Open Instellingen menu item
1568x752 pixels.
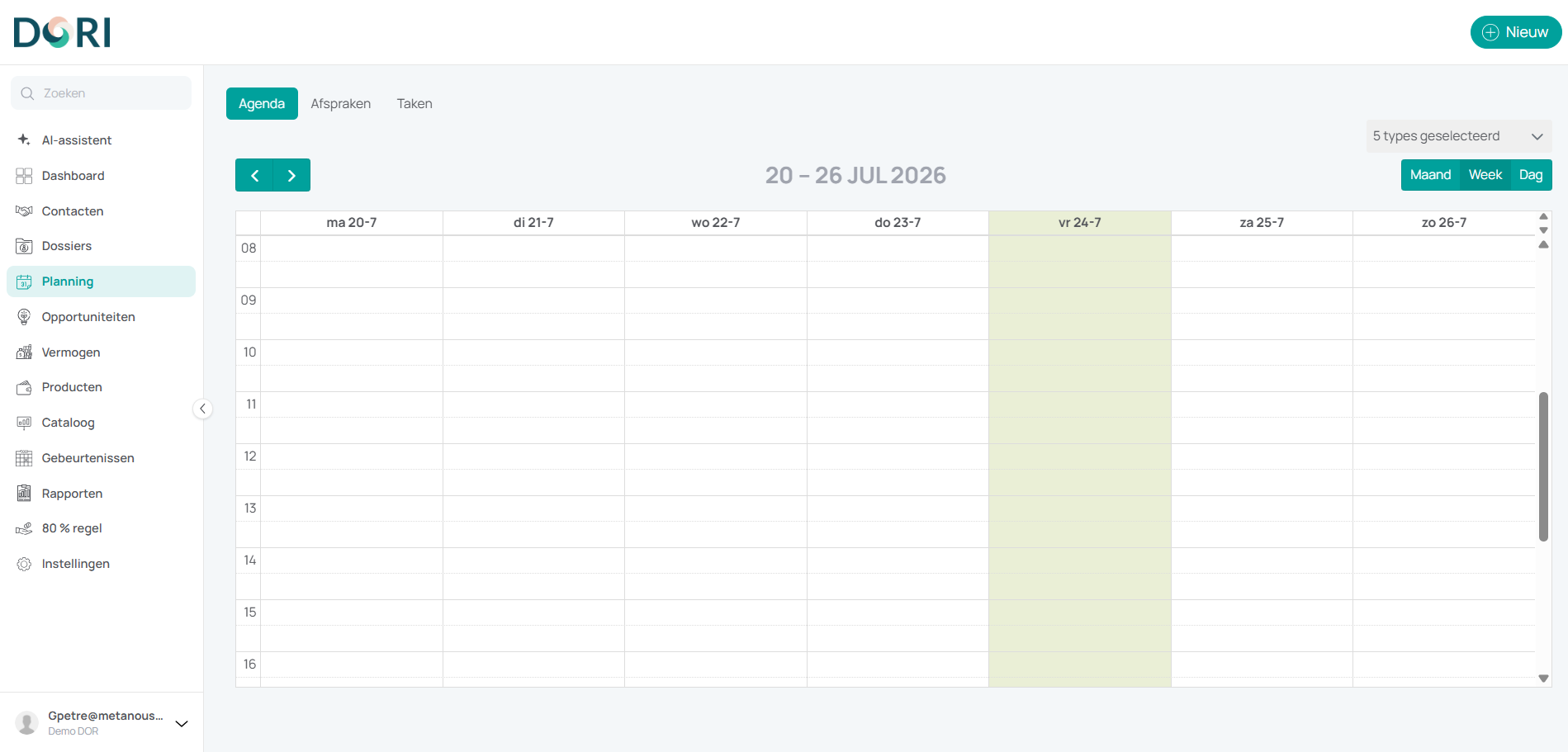pyautogui.click(x=101, y=564)
